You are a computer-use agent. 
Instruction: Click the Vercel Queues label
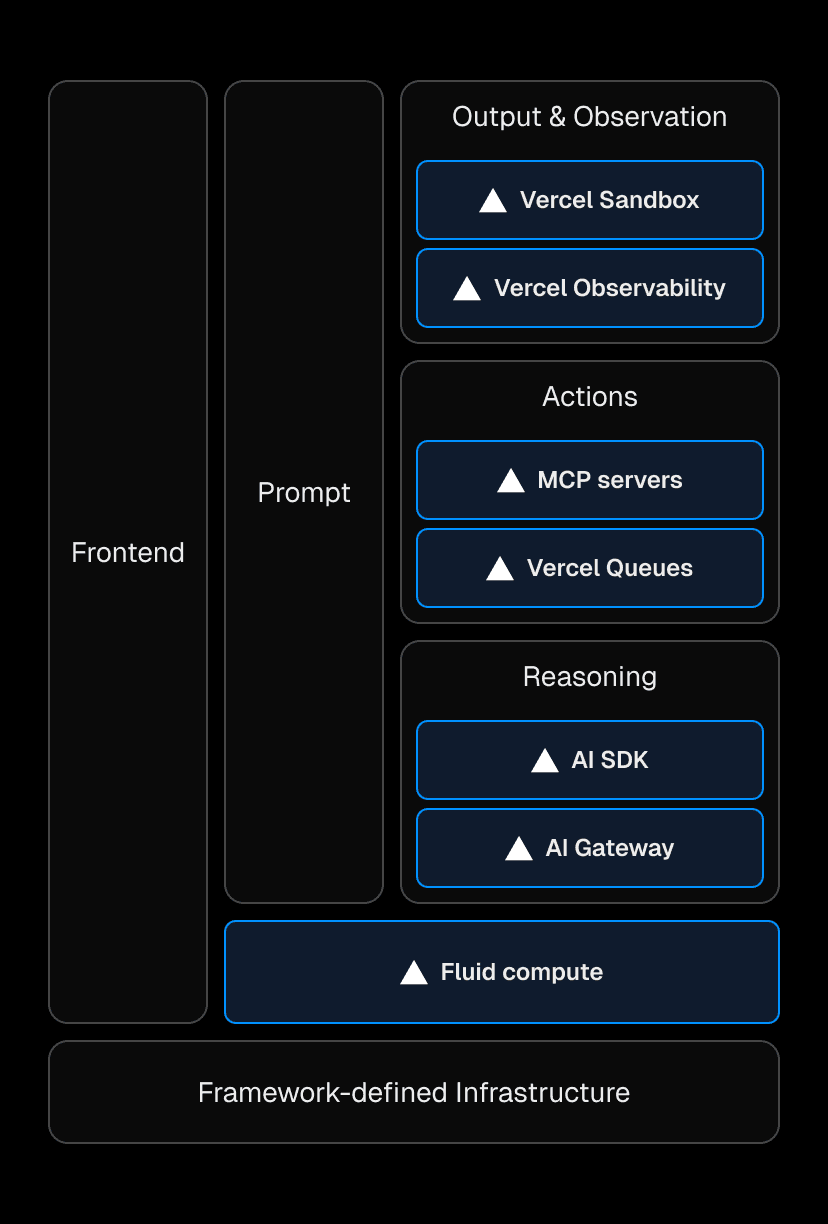coord(610,568)
